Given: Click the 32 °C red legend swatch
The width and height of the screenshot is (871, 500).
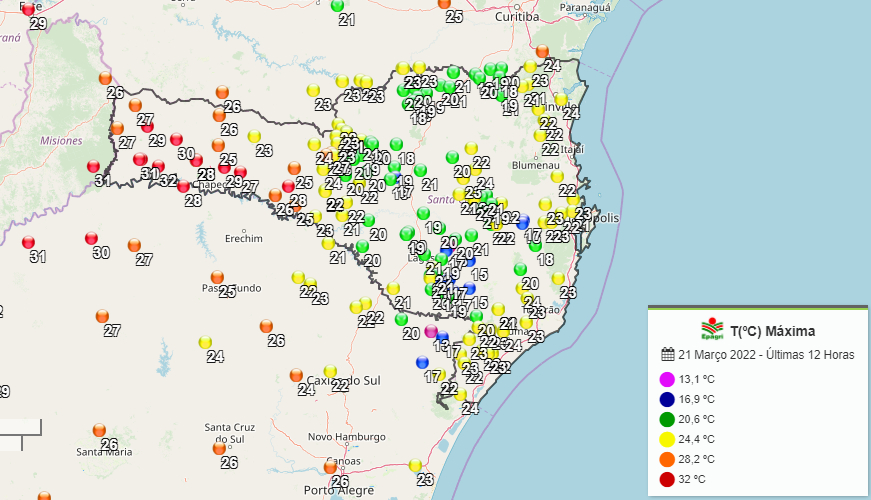Looking at the screenshot, I should pos(667,479).
